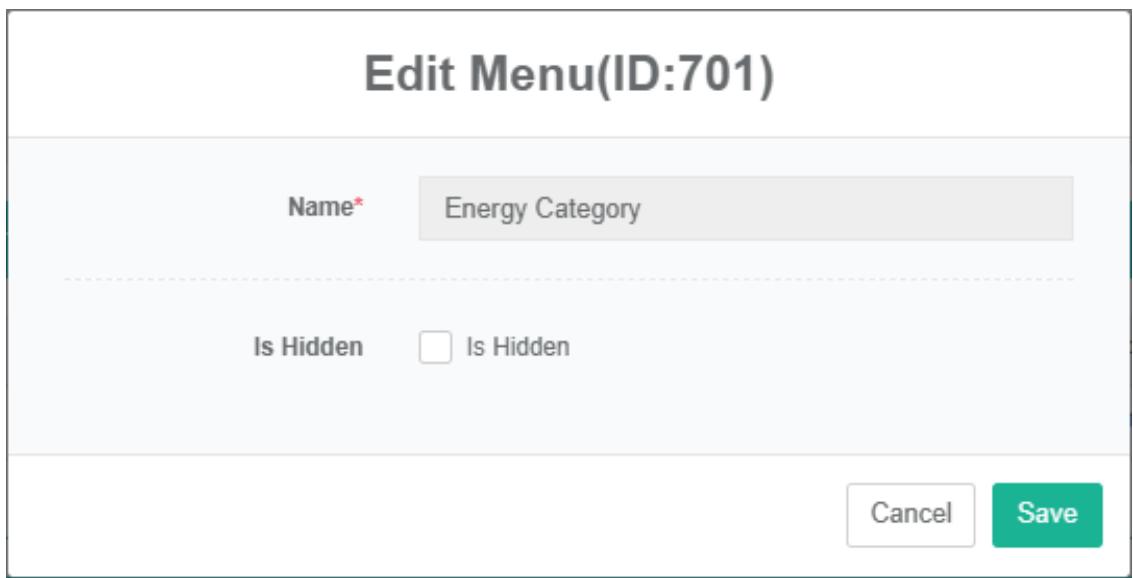1133x578 pixels.
Task: Save the menu changes with the green button
Action: click(x=1046, y=515)
